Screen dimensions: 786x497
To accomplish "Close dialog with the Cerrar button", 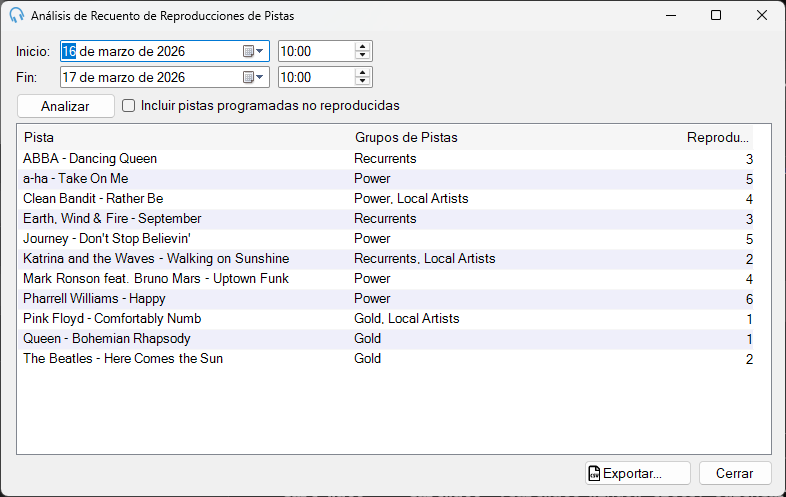I will pyautogui.click(x=735, y=473).
